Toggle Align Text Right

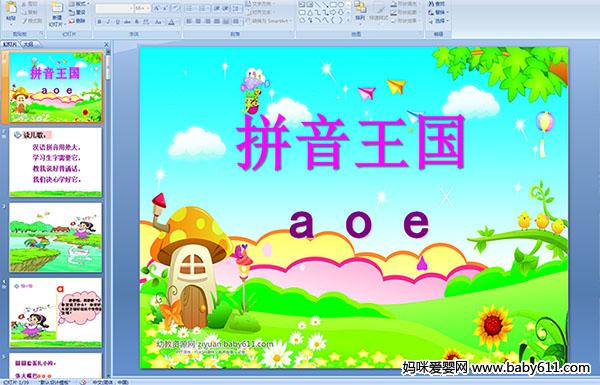coord(207,21)
